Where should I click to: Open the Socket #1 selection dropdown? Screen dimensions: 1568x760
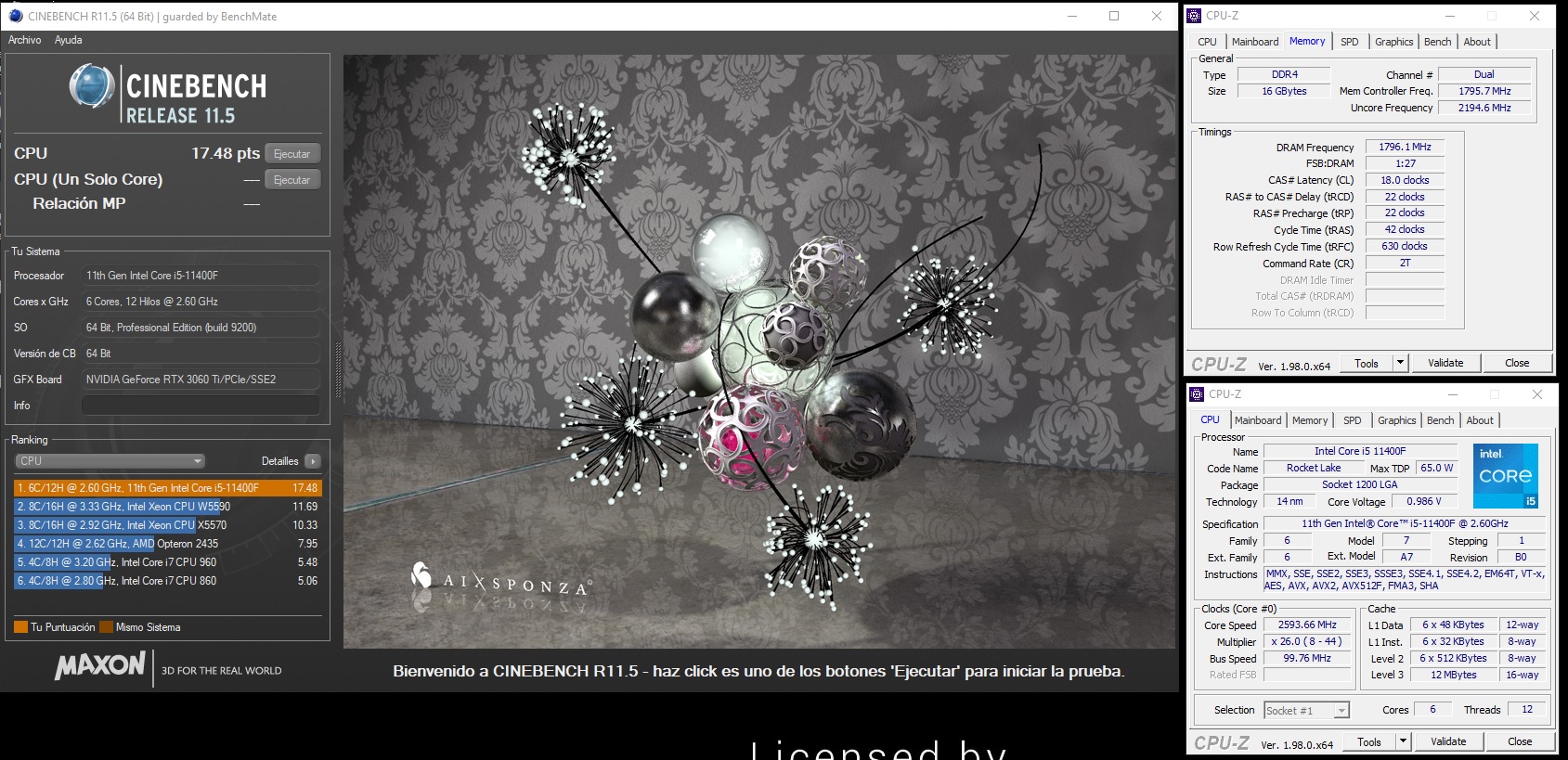point(1306,710)
